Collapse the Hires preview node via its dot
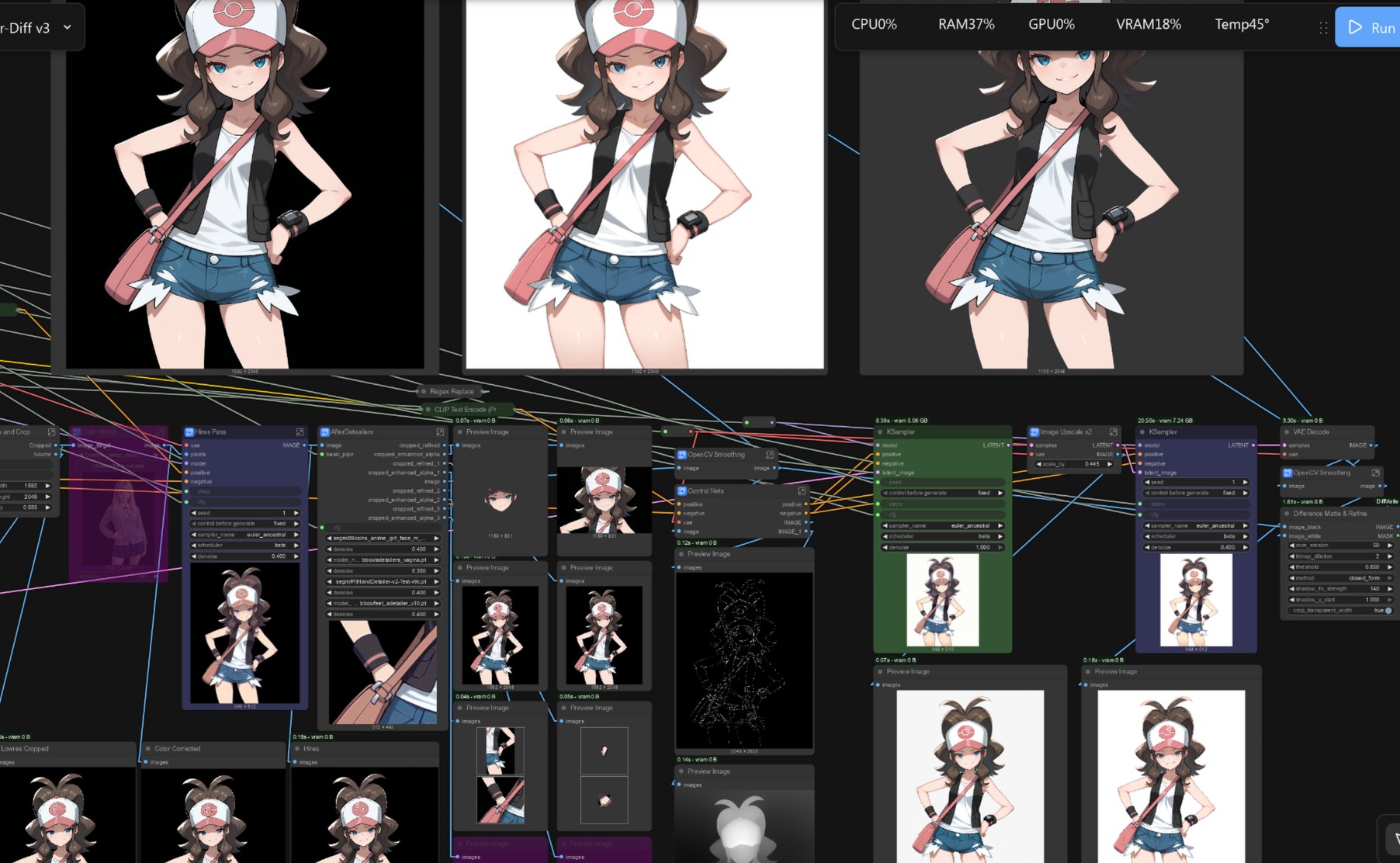 tap(296, 749)
